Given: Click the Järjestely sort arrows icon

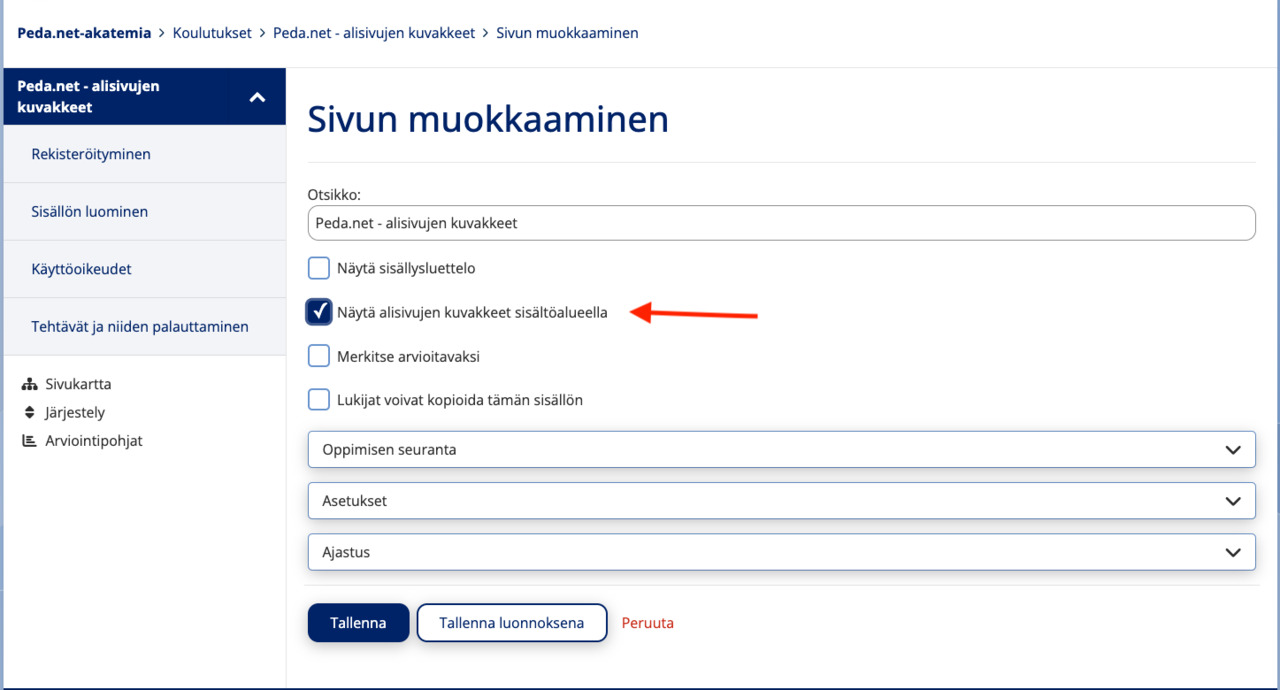Looking at the screenshot, I should coord(29,412).
